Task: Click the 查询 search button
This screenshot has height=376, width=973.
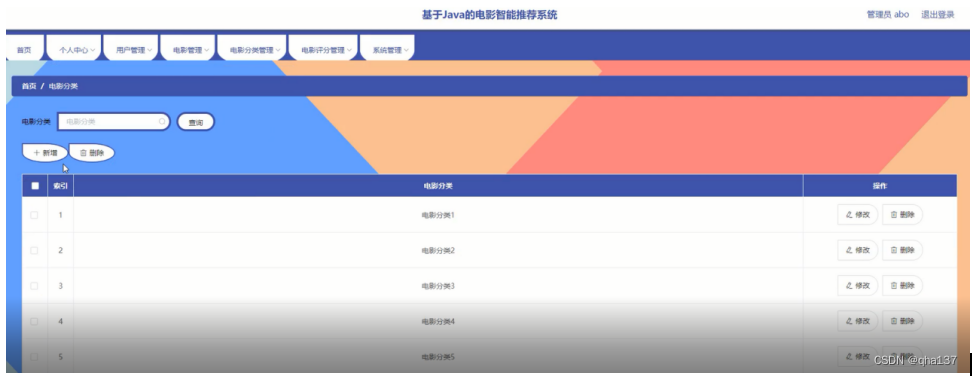Action: [x=195, y=123]
